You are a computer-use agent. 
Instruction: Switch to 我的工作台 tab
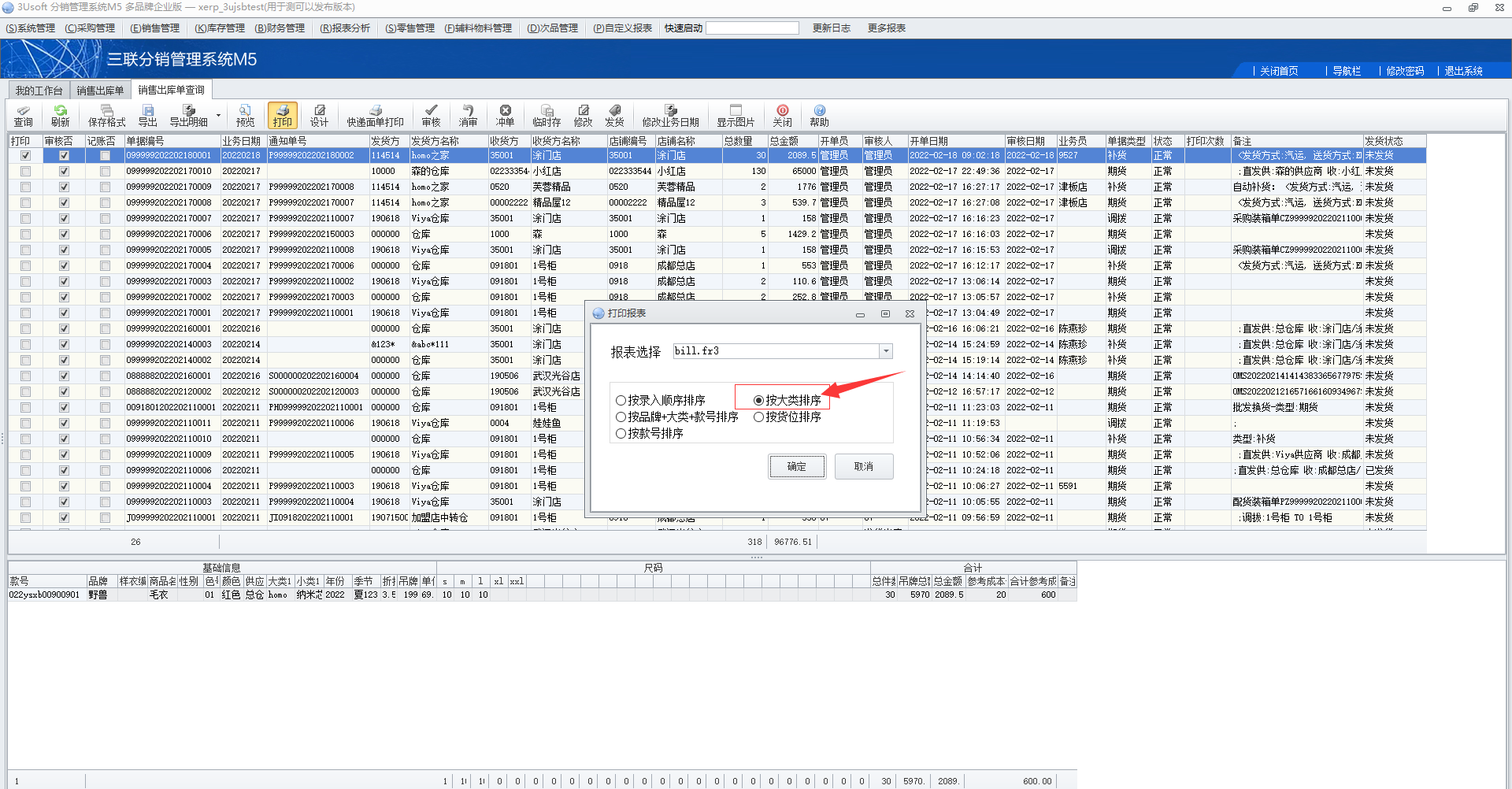tap(39, 91)
